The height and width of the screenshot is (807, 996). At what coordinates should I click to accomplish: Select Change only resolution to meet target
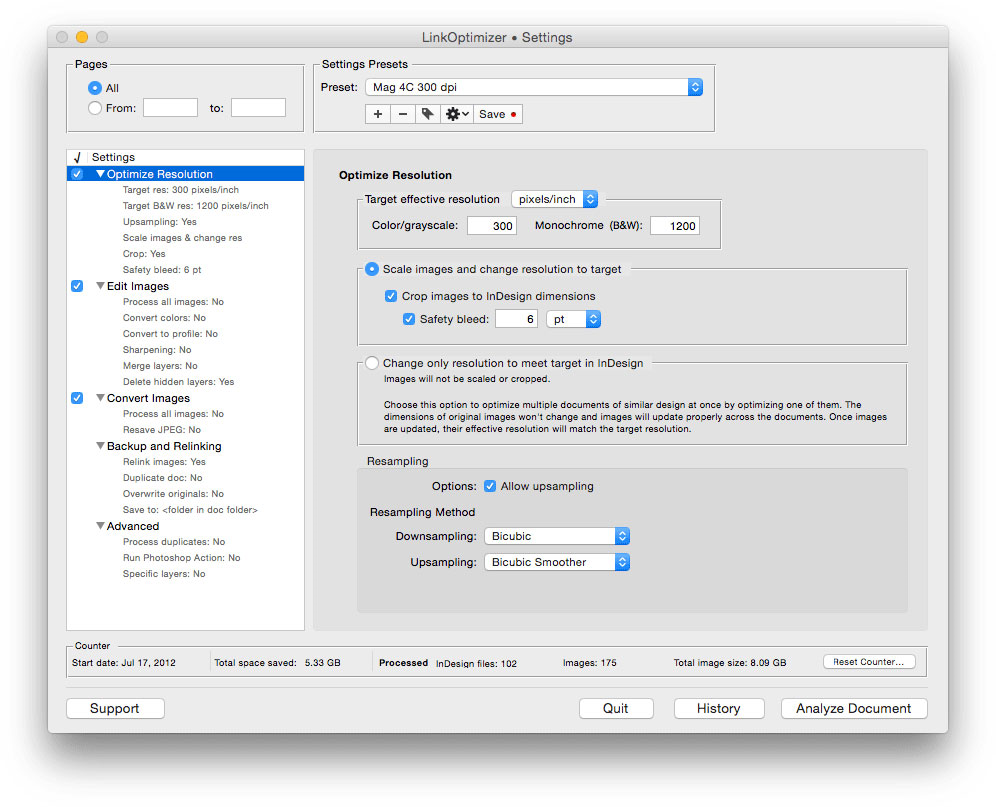(372, 363)
